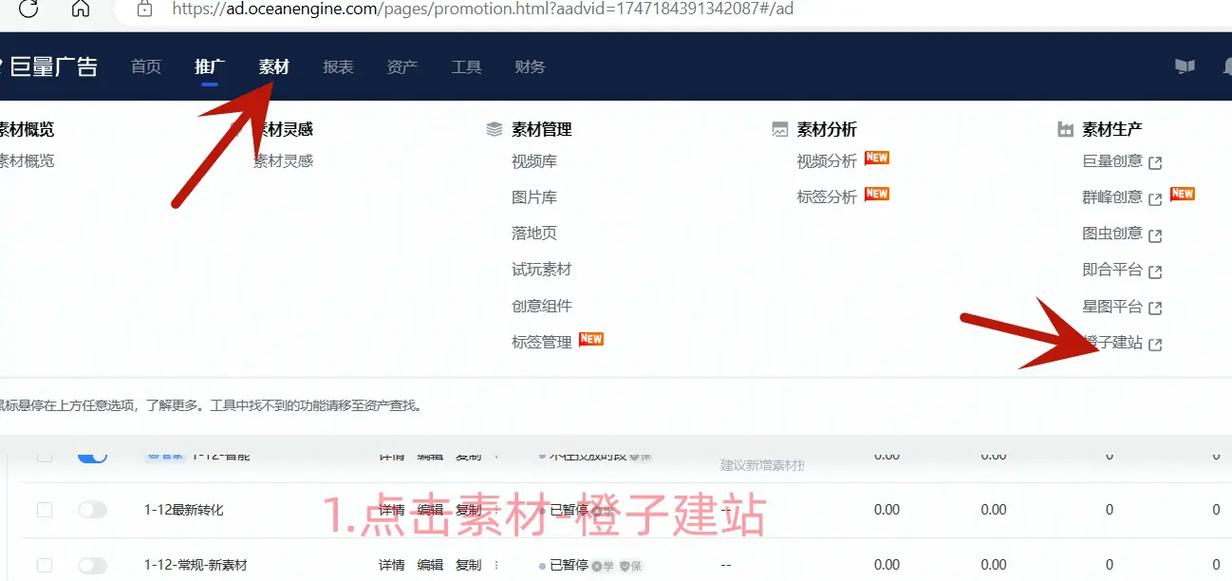Open more actions for 1-12-常规-新素材
The height and width of the screenshot is (581, 1232).
(496, 565)
